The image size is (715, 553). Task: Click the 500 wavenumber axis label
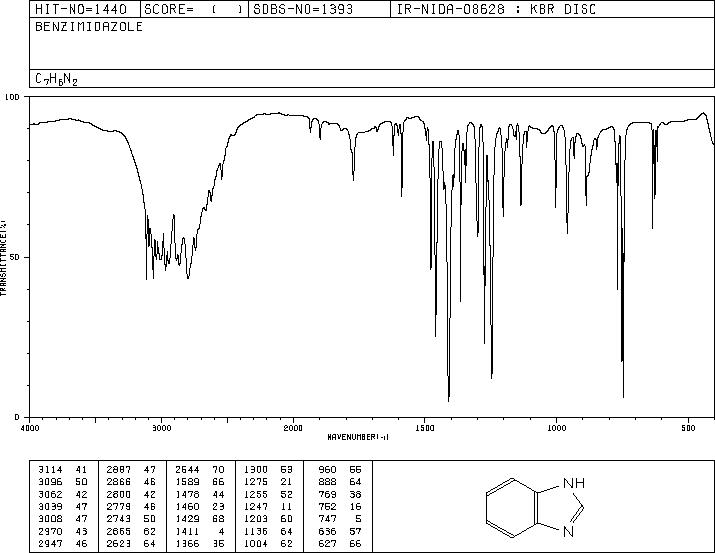click(689, 428)
